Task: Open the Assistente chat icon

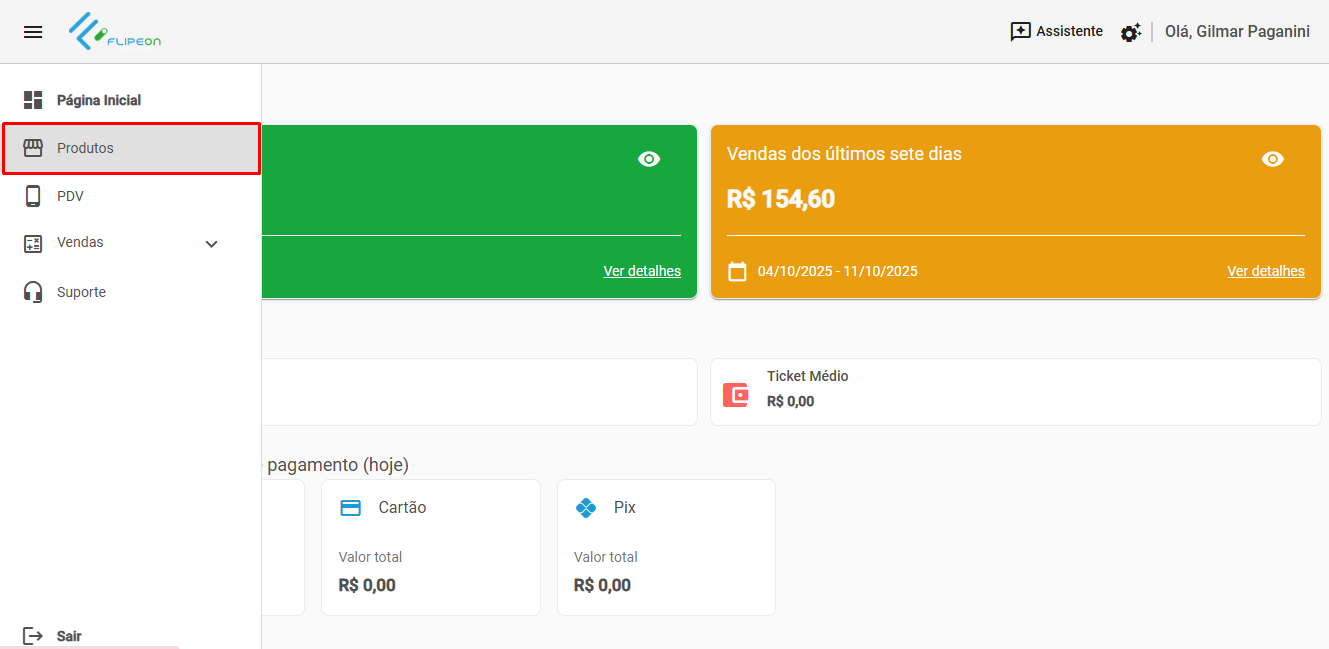Action: tap(1020, 32)
